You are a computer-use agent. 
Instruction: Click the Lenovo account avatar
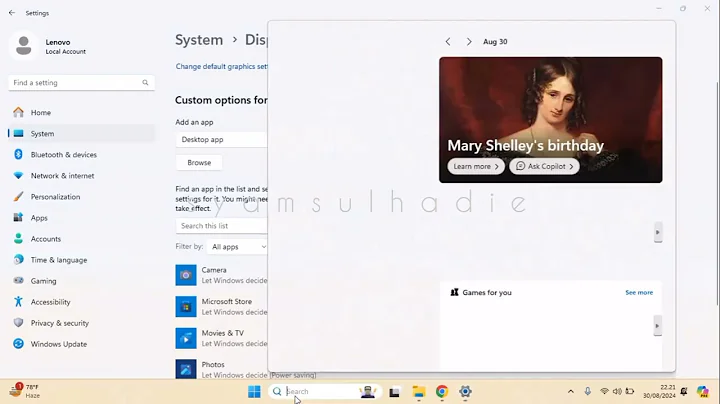(x=23, y=46)
